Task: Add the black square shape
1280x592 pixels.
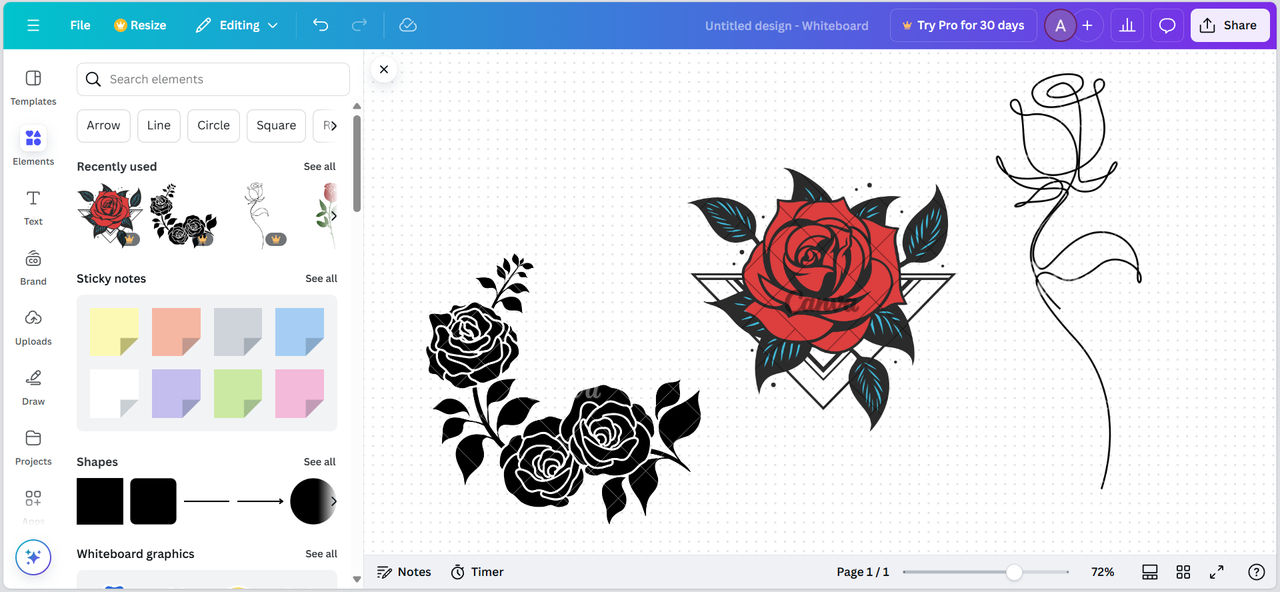Action: (100, 501)
